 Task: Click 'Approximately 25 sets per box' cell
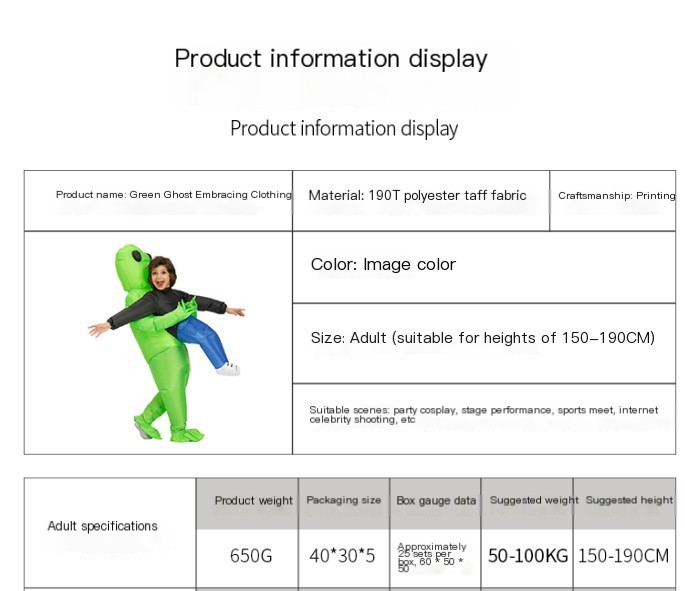coord(436,558)
